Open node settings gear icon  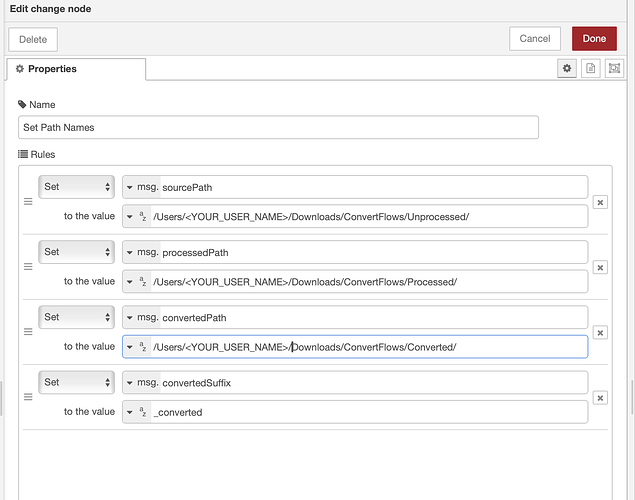pyautogui.click(x=568, y=69)
